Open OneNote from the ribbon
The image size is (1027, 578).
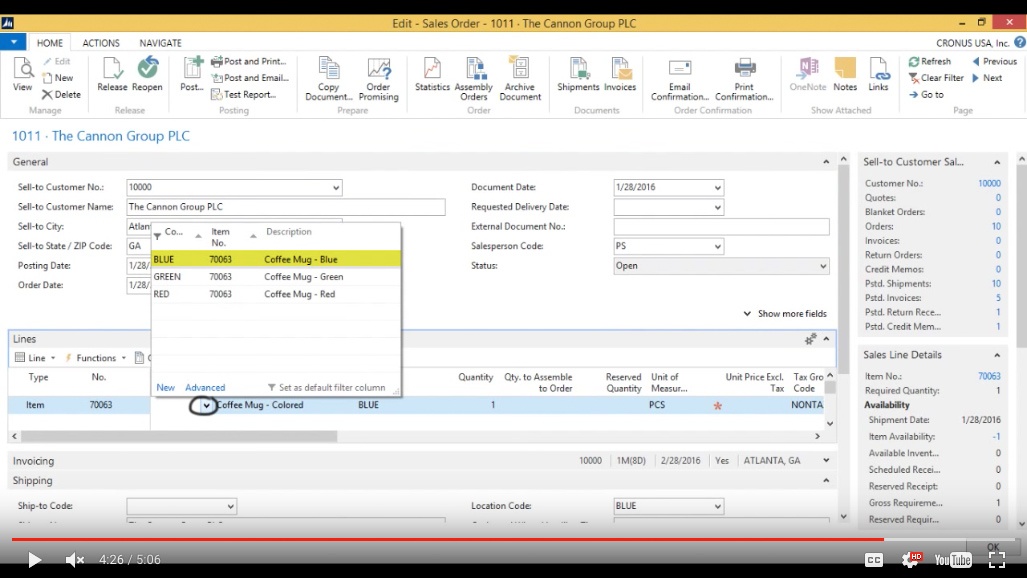click(807, 75)
